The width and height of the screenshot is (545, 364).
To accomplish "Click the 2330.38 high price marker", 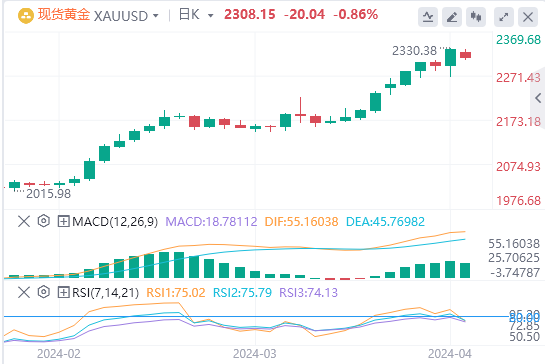I will point(414,51).
